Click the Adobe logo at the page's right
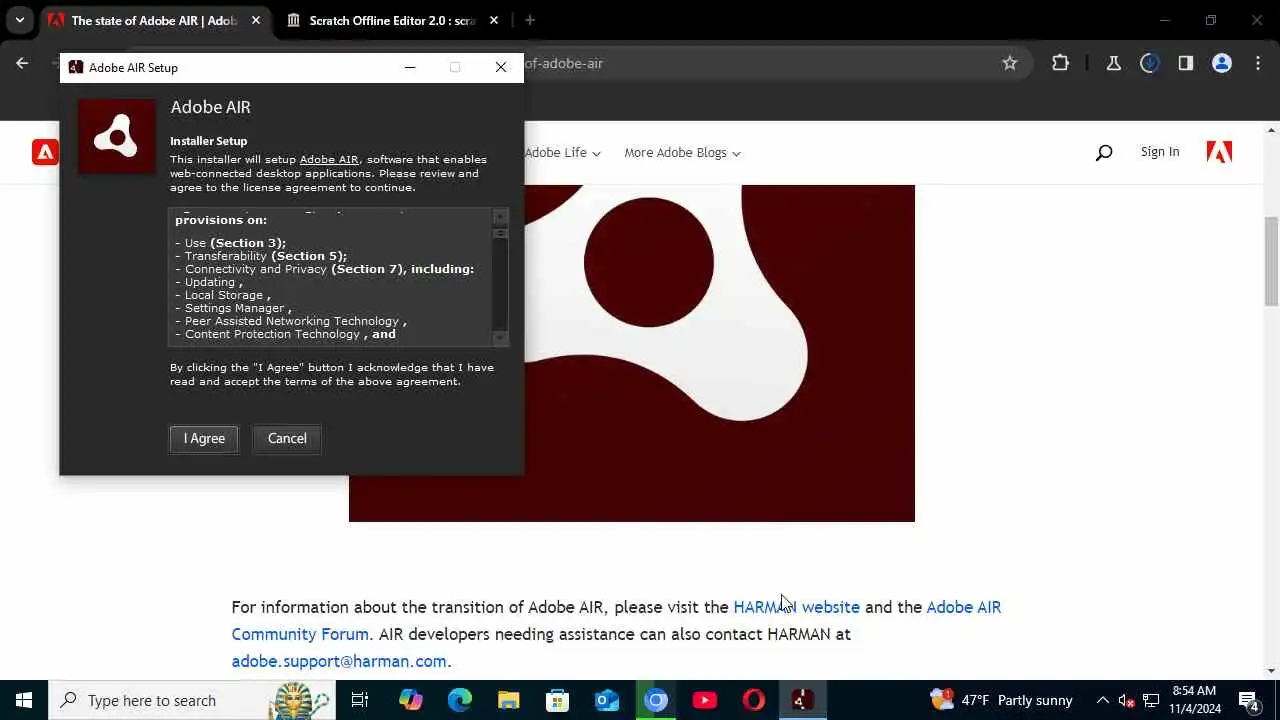The image size is (1280, 720). pos(1219,152)
